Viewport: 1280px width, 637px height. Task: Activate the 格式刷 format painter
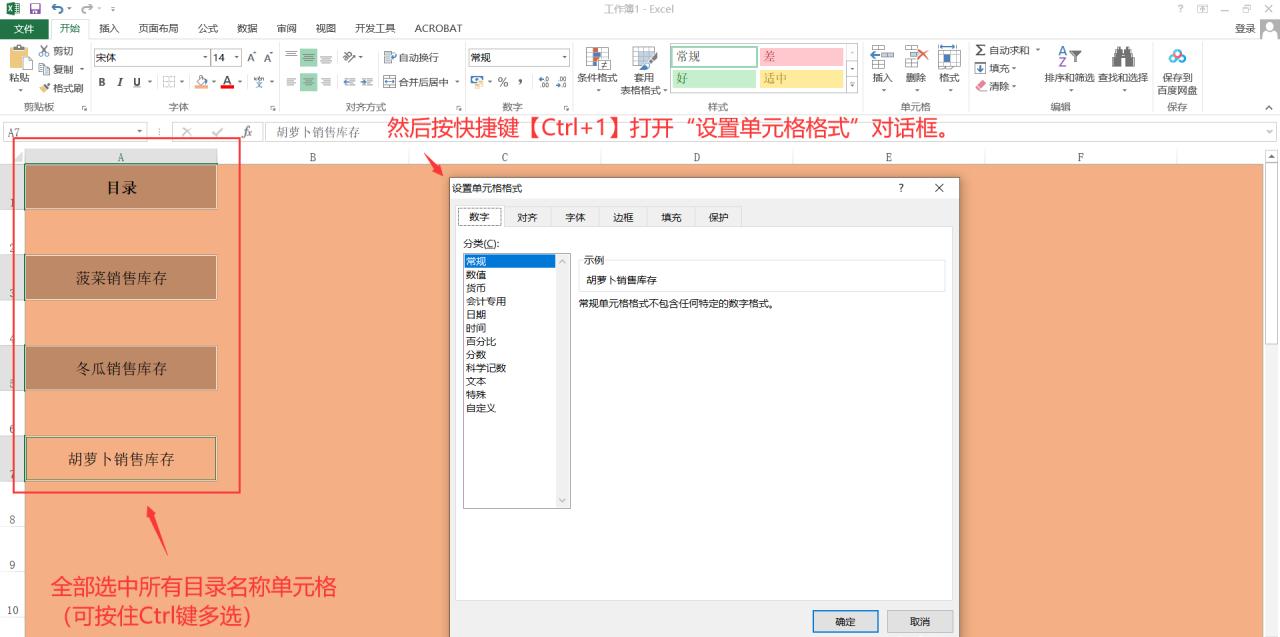pyautogui.click(x=61, y=88)
